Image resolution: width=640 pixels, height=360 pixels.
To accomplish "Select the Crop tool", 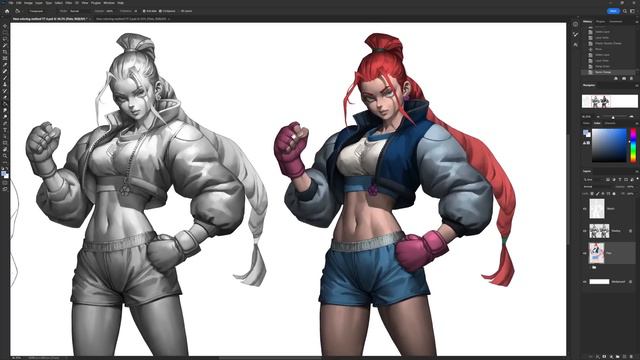I will point(5,52).
